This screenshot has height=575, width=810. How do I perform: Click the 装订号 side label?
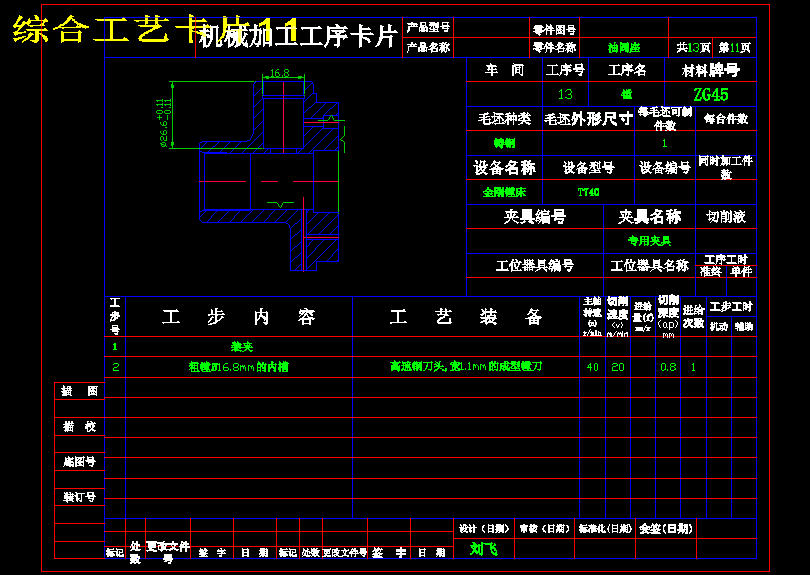pos(80,497)
